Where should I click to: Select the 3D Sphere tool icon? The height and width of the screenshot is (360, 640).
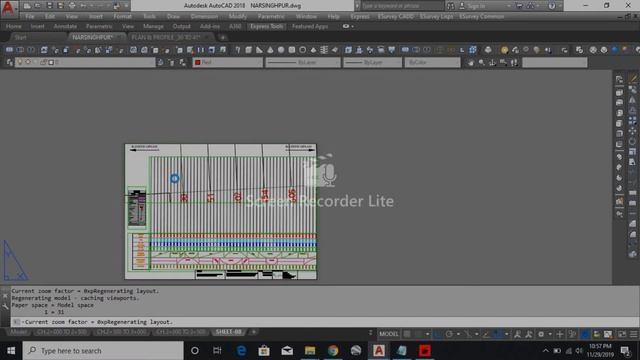pos(281,50)
